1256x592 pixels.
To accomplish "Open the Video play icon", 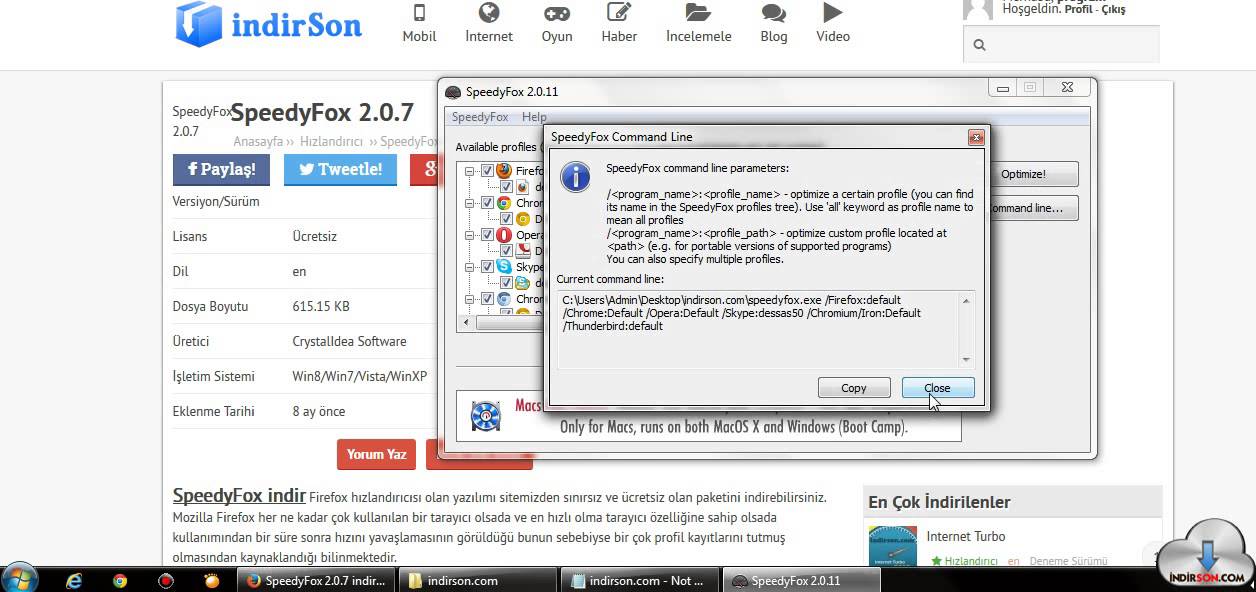I will point(833,13).
